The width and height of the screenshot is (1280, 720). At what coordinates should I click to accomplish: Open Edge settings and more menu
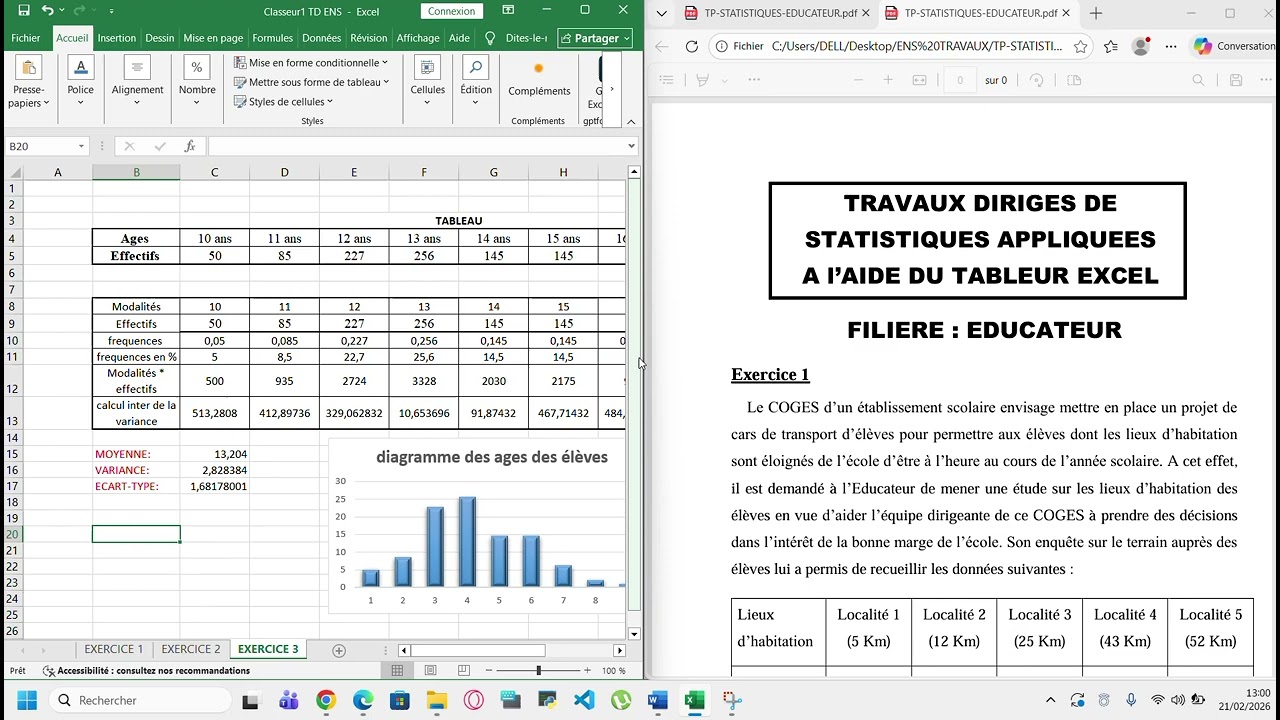pos(1171,46)
